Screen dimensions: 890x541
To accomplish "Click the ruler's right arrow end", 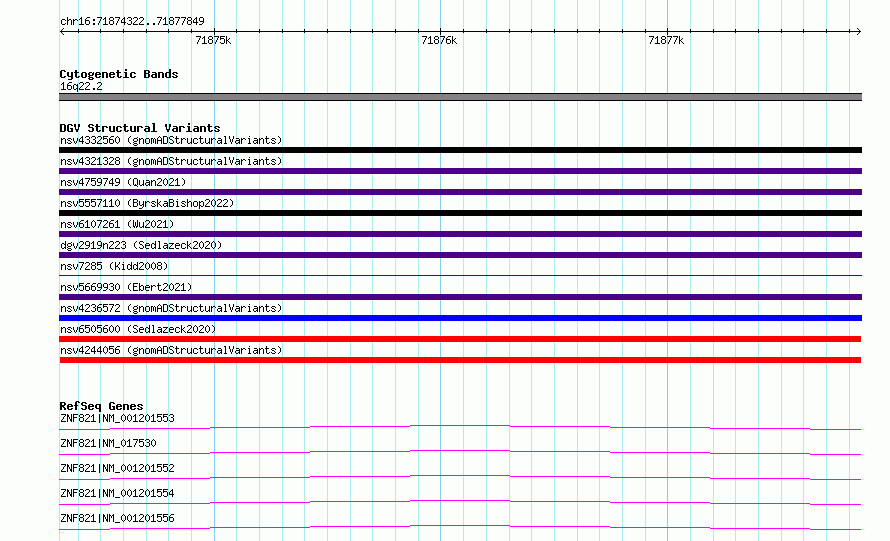I will 859,31.
